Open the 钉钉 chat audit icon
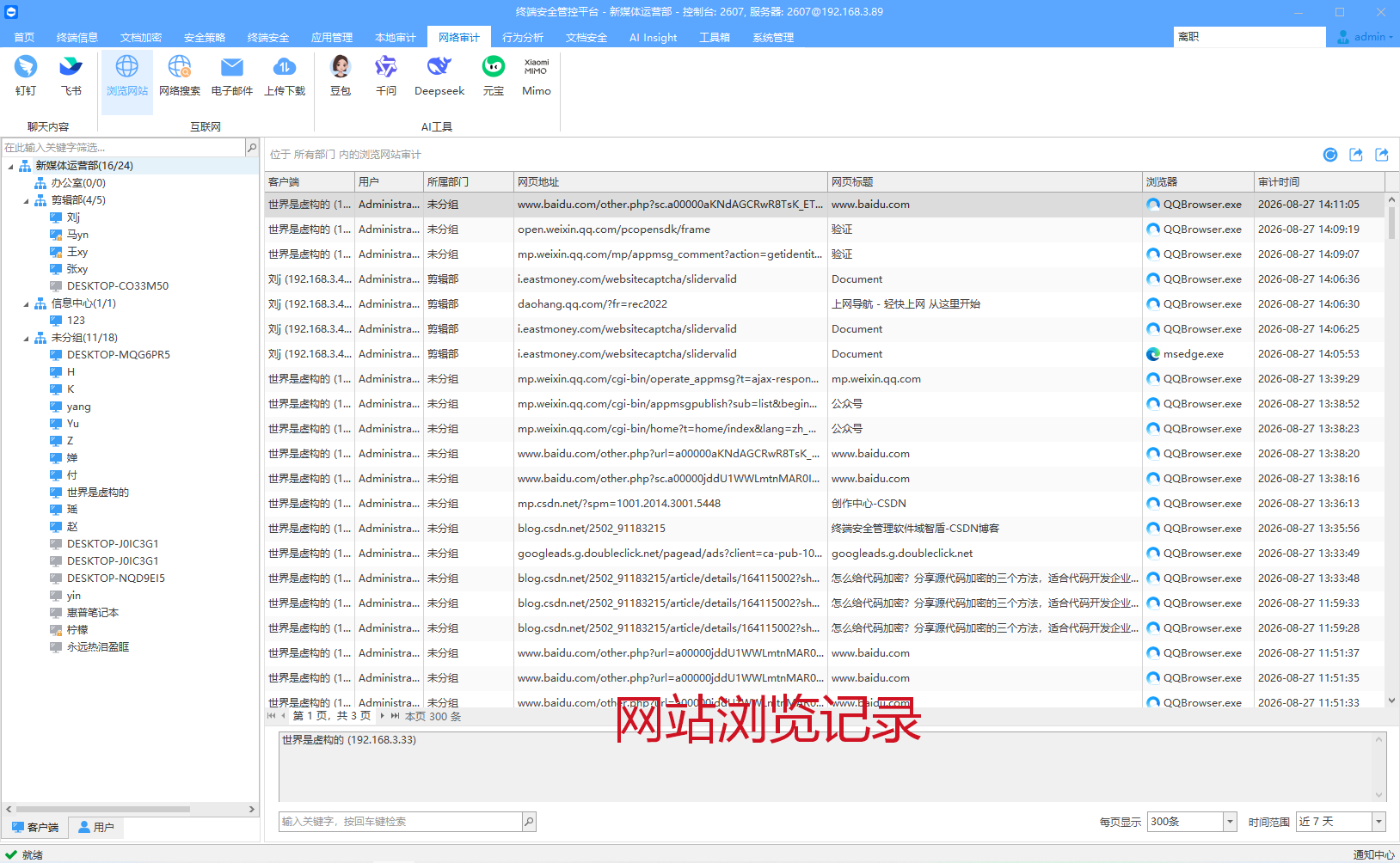1400x863 pixels. click(x=26, y=76)
